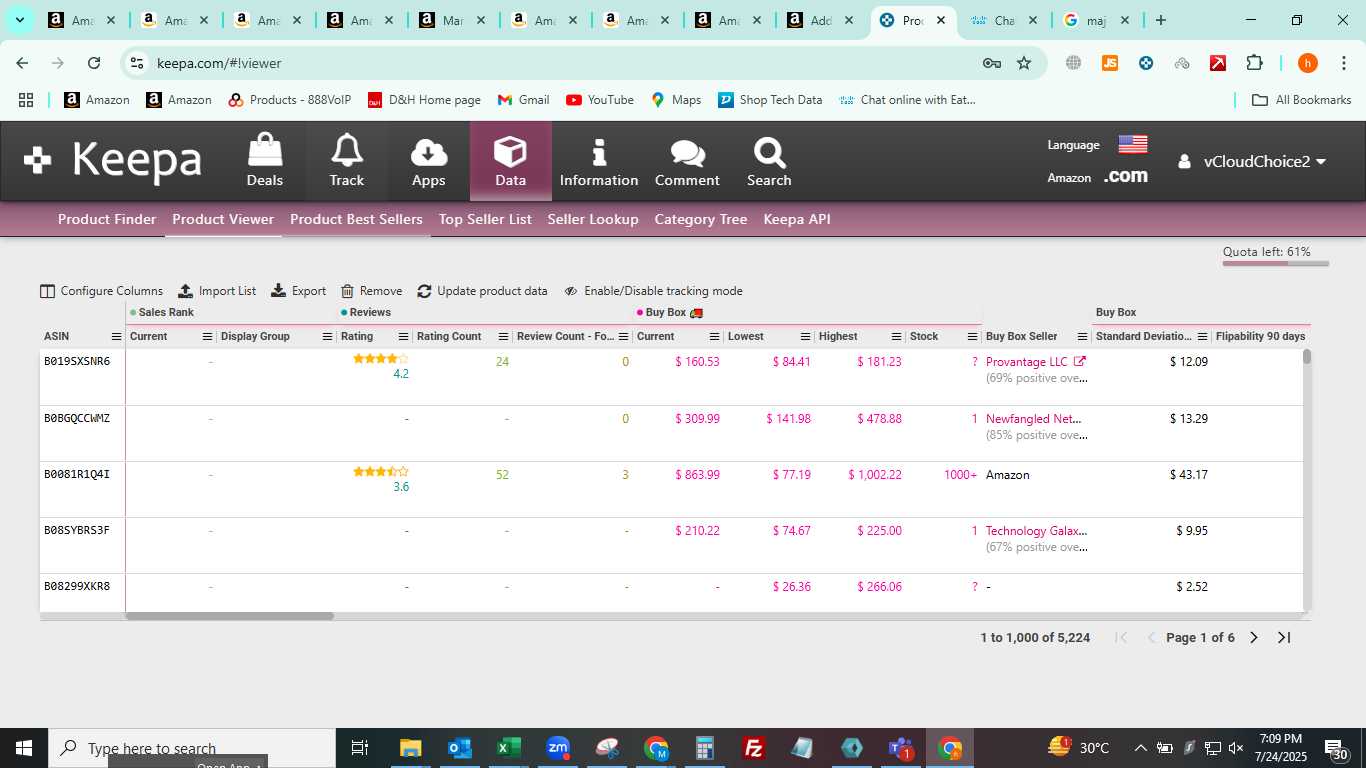Click Remove trash button
This screenshot has width=1366, height=768.
(x=371, y=291)
